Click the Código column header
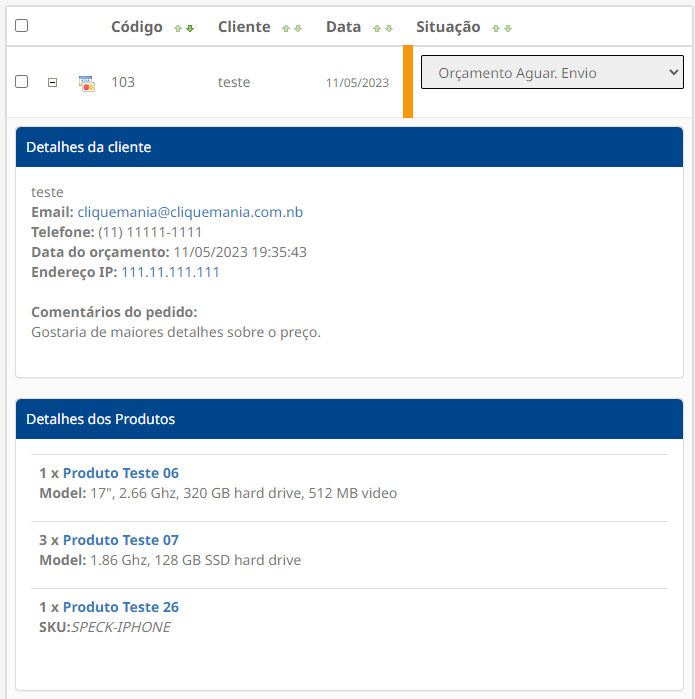The image size is (695, 699). [x=137, y=27]
